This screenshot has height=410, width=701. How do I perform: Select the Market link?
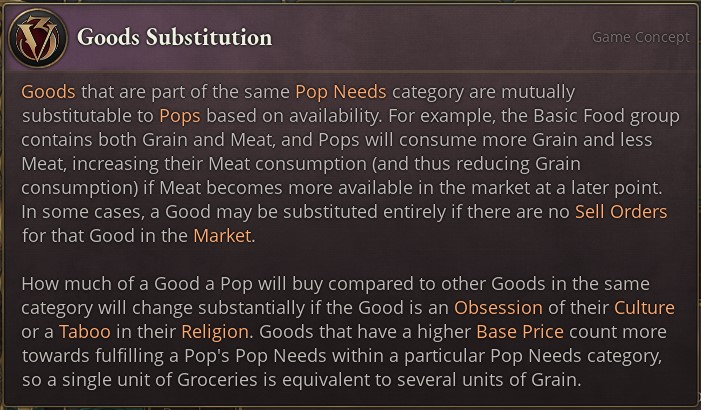coord(222,235)
